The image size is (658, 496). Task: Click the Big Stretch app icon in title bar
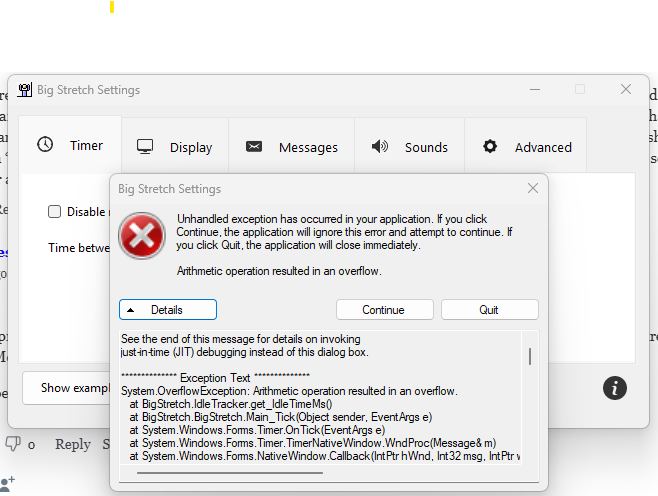coord(25,89)
